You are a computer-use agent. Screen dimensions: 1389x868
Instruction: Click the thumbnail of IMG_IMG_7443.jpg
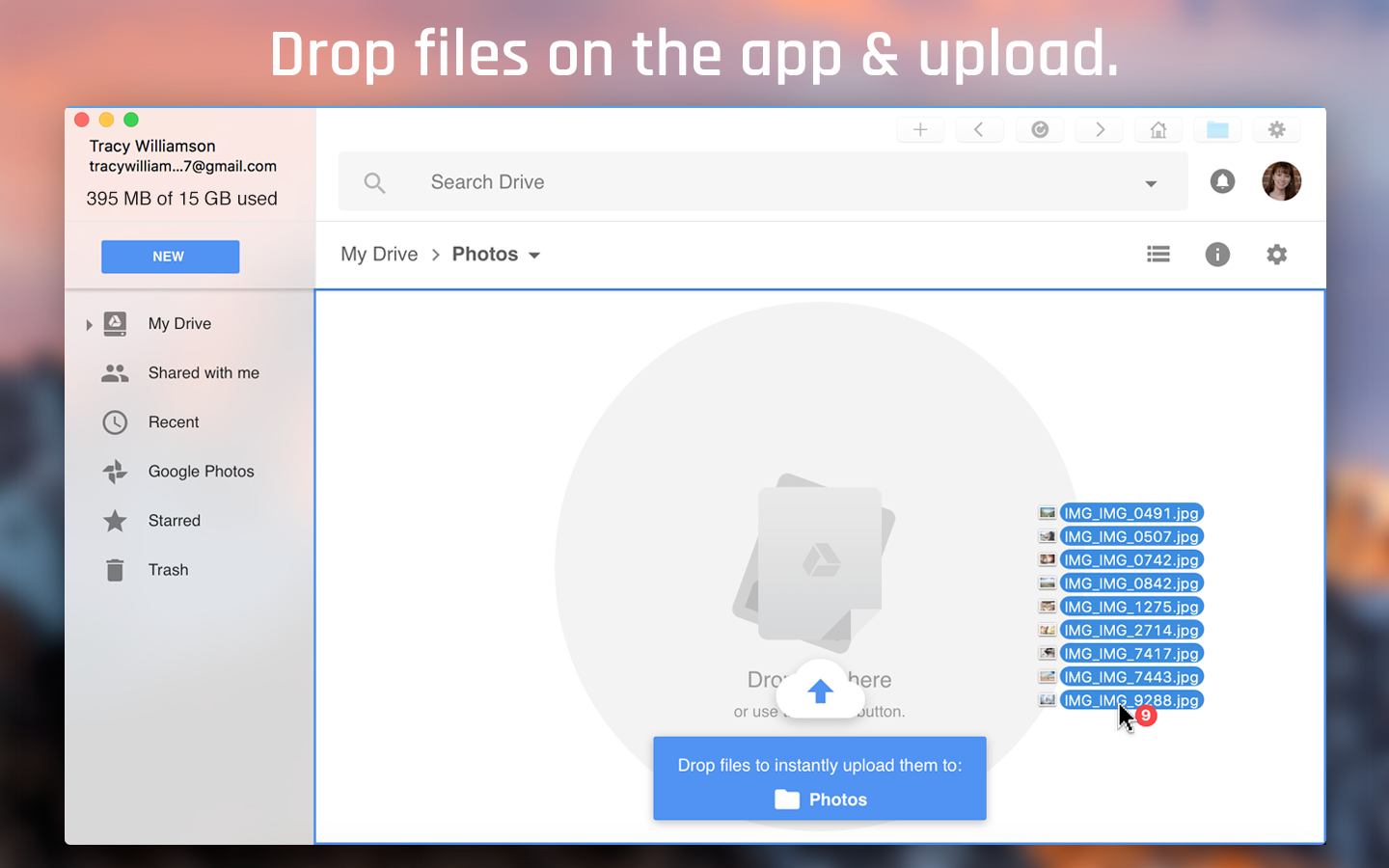1047,677
